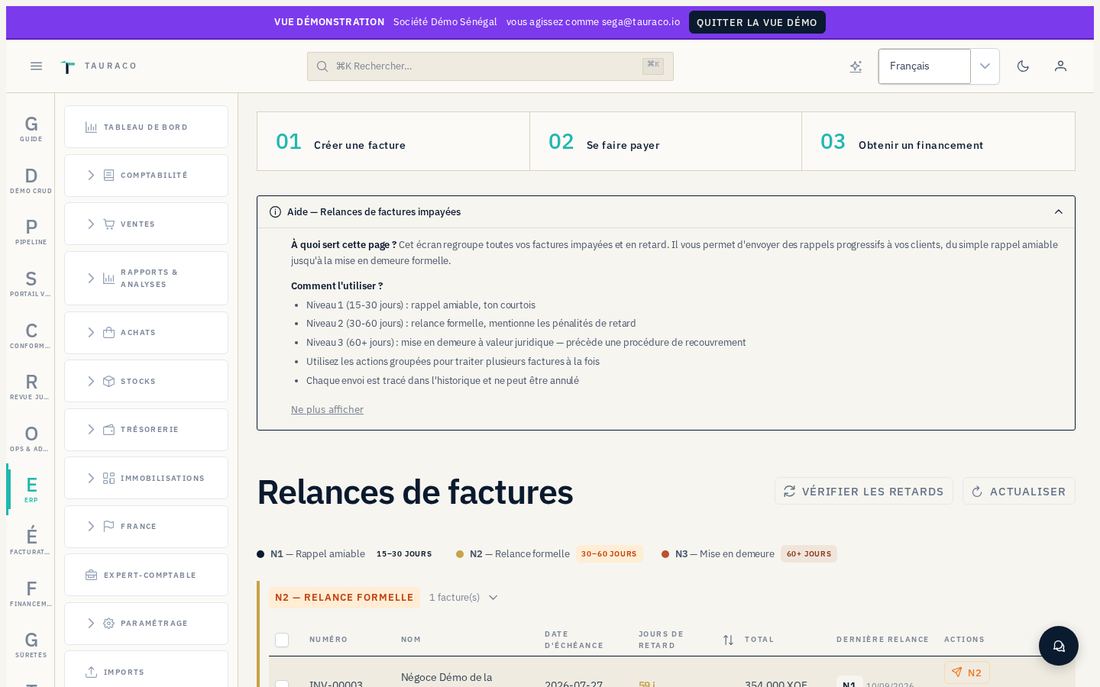1100x687 pixels.
Task: Go to step 03 Obtenir un financement
Action: (x=939, y=141)
